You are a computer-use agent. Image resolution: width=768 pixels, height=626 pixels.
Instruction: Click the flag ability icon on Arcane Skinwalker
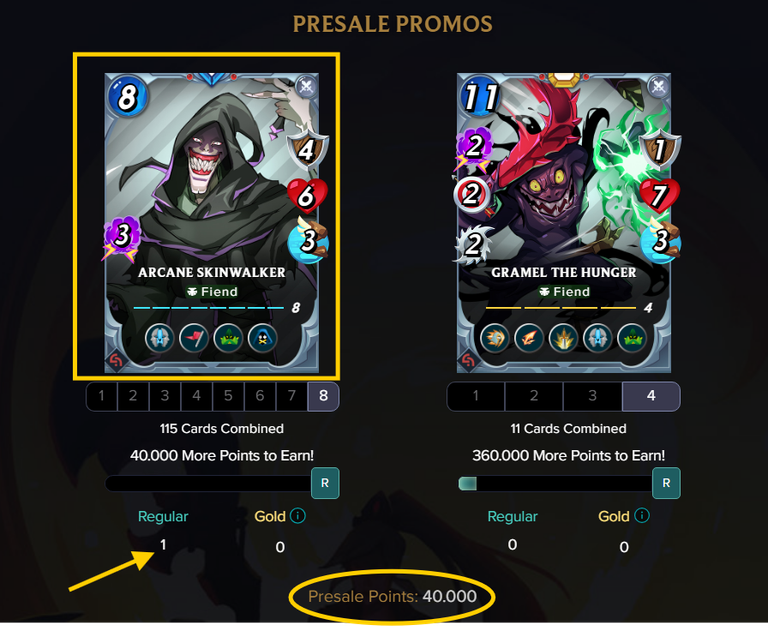tap(194, 338)
